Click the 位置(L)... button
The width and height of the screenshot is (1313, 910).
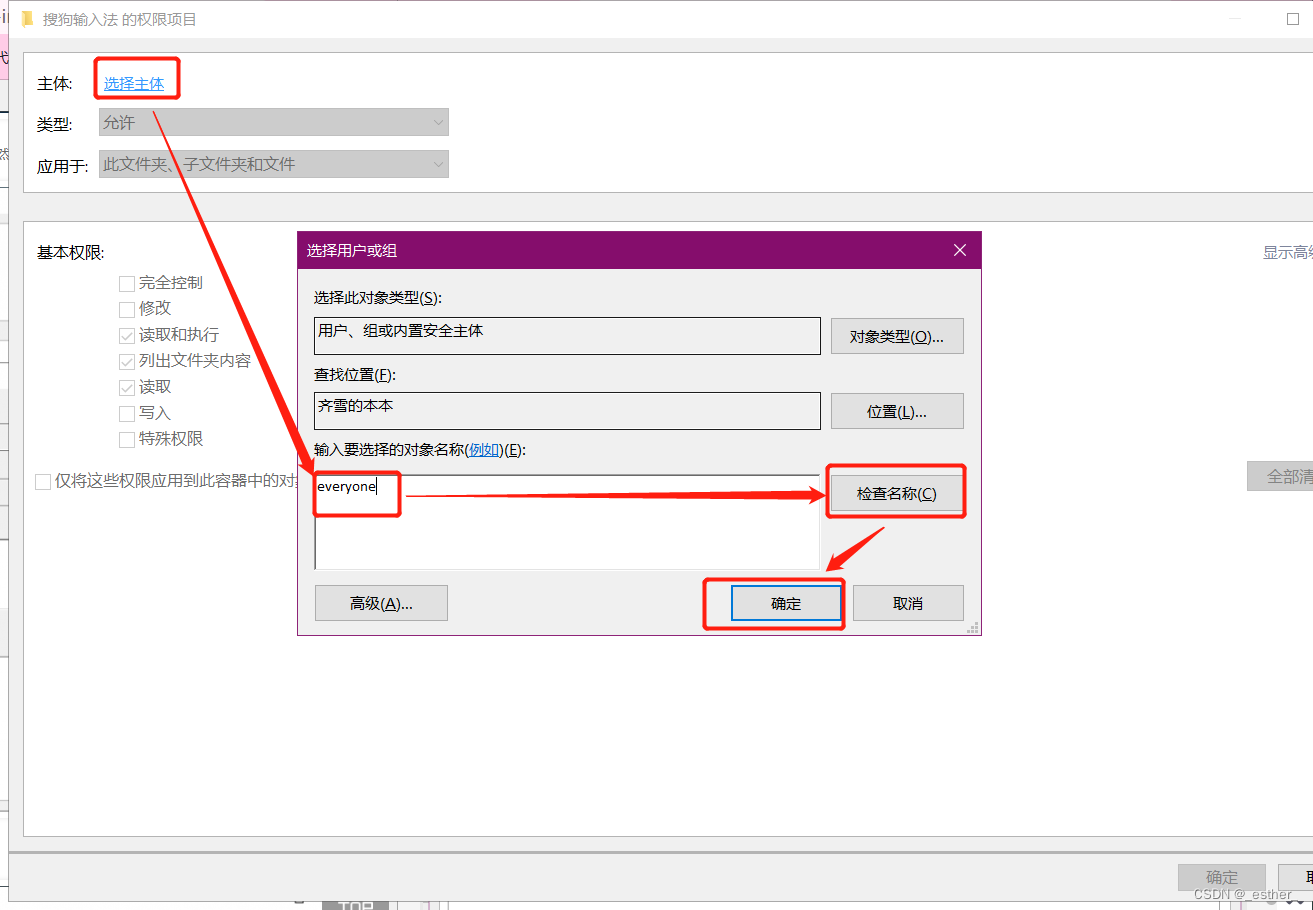(x=897, y=411)
